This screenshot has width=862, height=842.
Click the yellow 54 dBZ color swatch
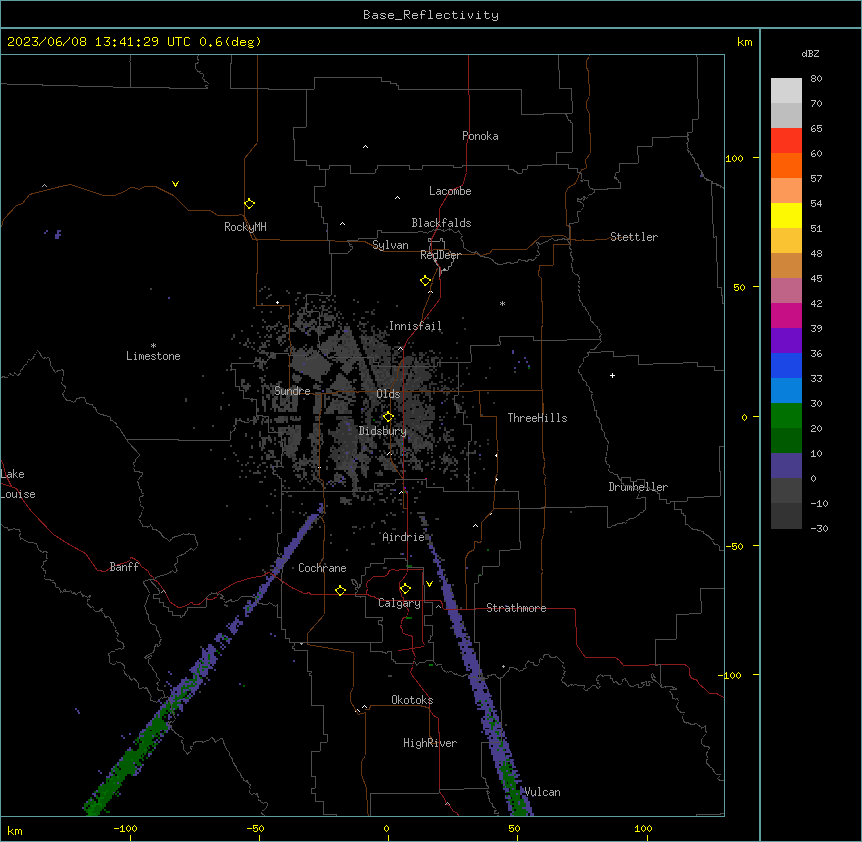(x=786, y=215)
